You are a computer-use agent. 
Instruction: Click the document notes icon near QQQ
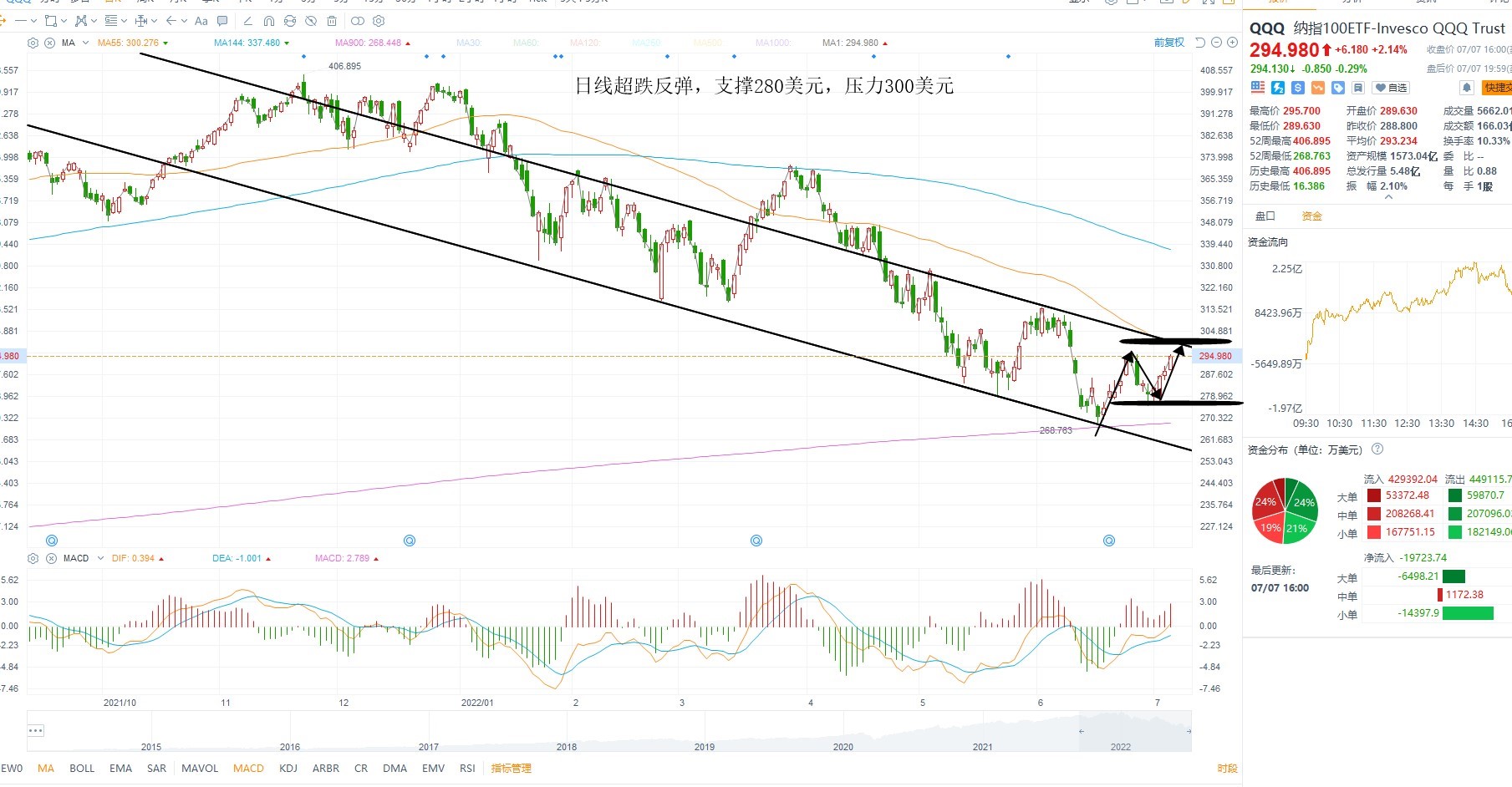[1358, 88]
